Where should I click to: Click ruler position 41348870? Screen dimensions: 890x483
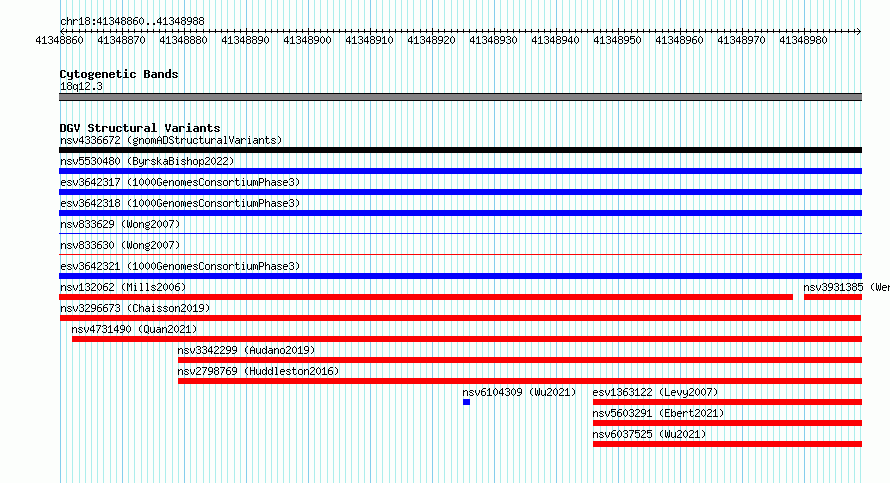121,40
